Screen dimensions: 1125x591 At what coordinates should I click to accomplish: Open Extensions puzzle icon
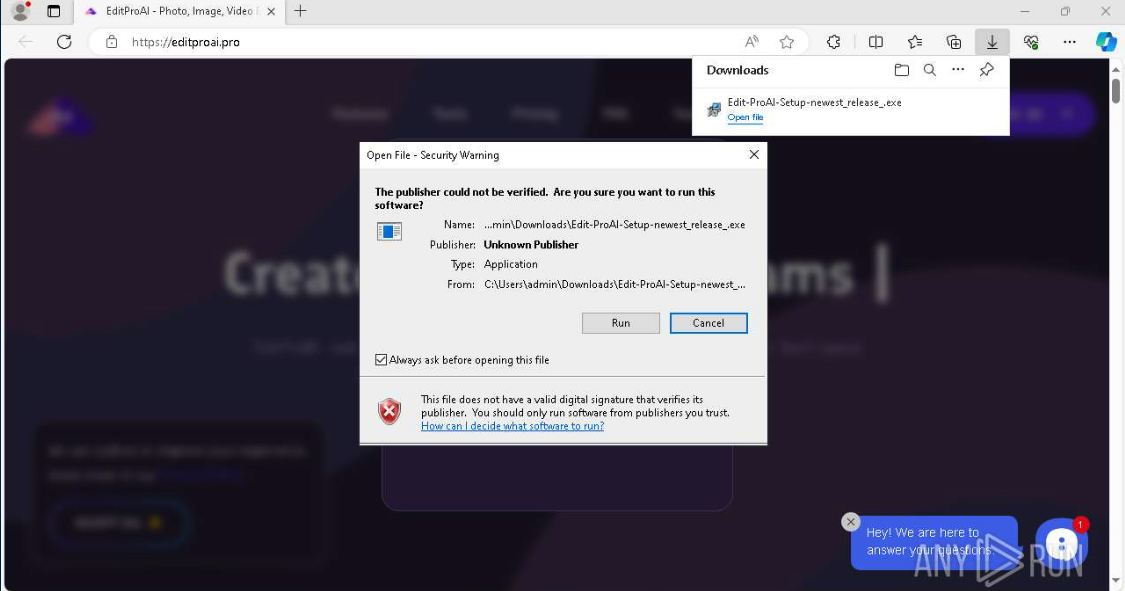833,42
